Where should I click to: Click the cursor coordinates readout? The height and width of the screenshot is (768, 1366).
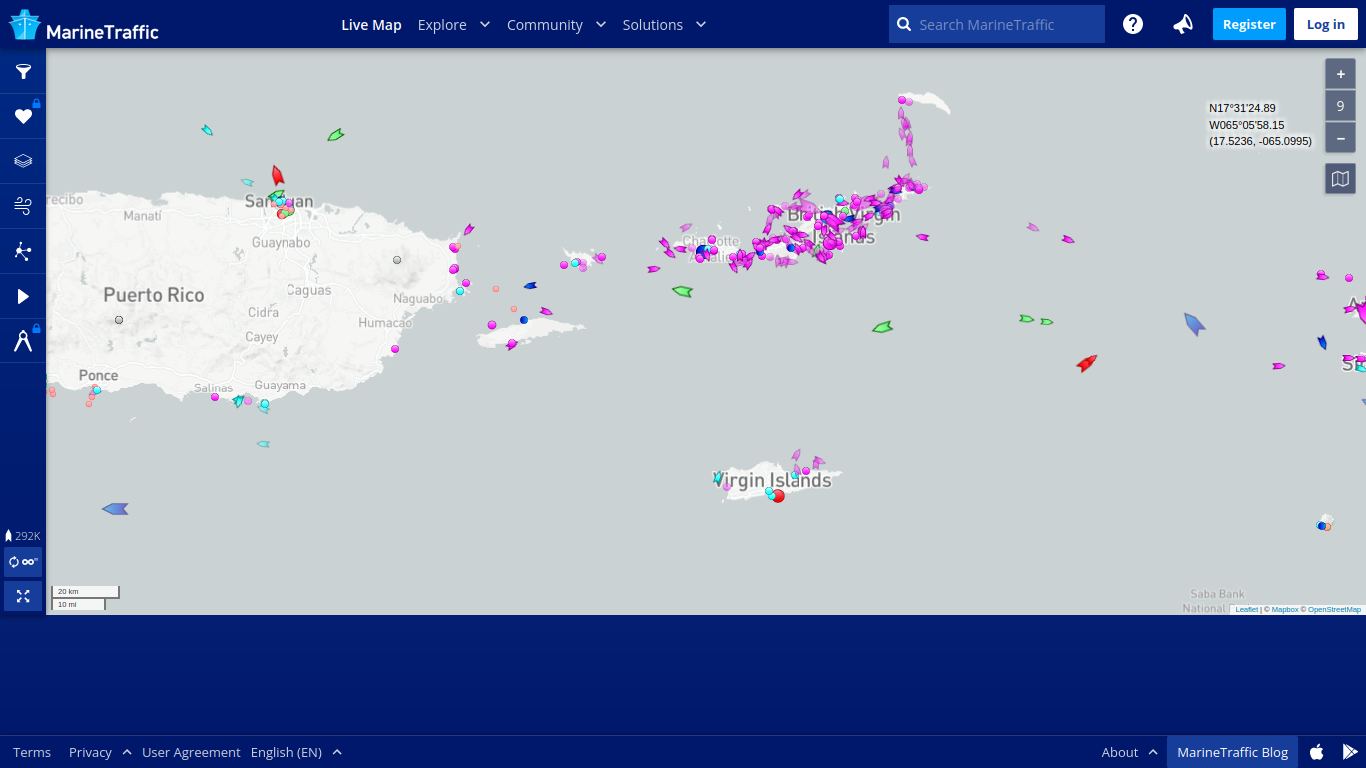click(x=1260, y=125)
